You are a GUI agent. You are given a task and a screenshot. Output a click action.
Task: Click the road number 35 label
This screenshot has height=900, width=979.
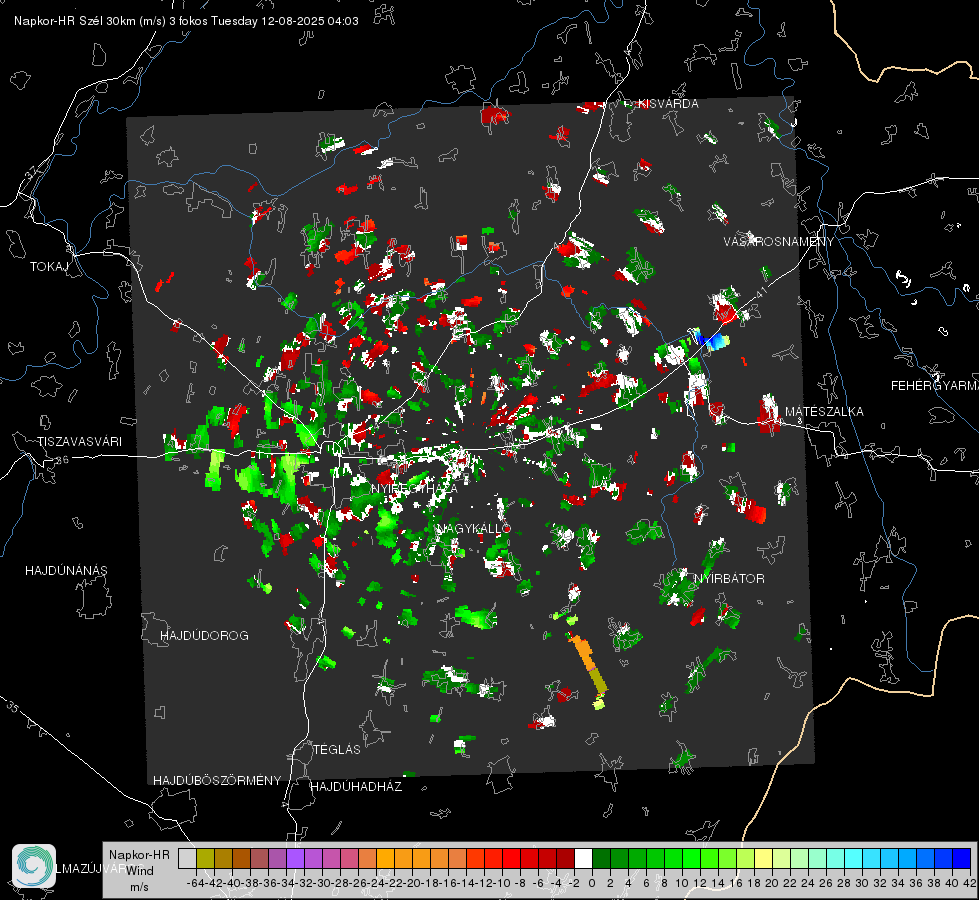pos(14,708)
